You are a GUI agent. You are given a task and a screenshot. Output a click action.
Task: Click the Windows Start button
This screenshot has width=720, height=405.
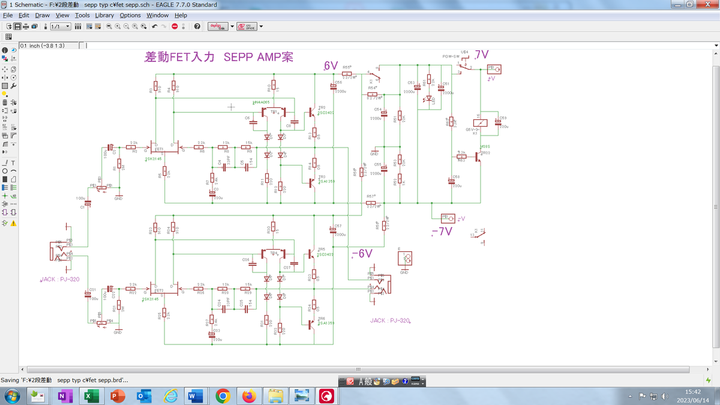point(12,396)
